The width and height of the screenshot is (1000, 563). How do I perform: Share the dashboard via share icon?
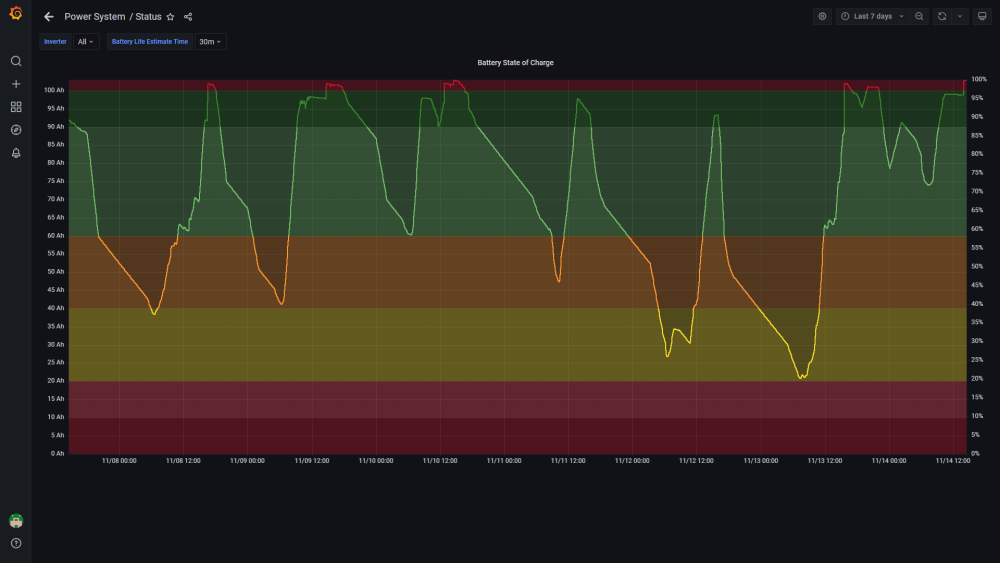click(x=188, y=17)
